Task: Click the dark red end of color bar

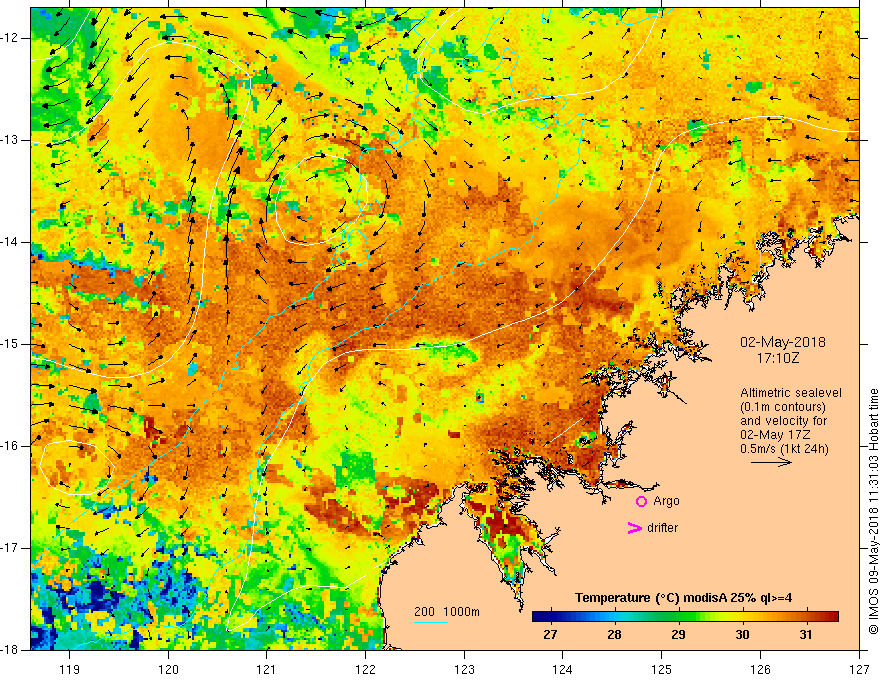Action: 834,617
